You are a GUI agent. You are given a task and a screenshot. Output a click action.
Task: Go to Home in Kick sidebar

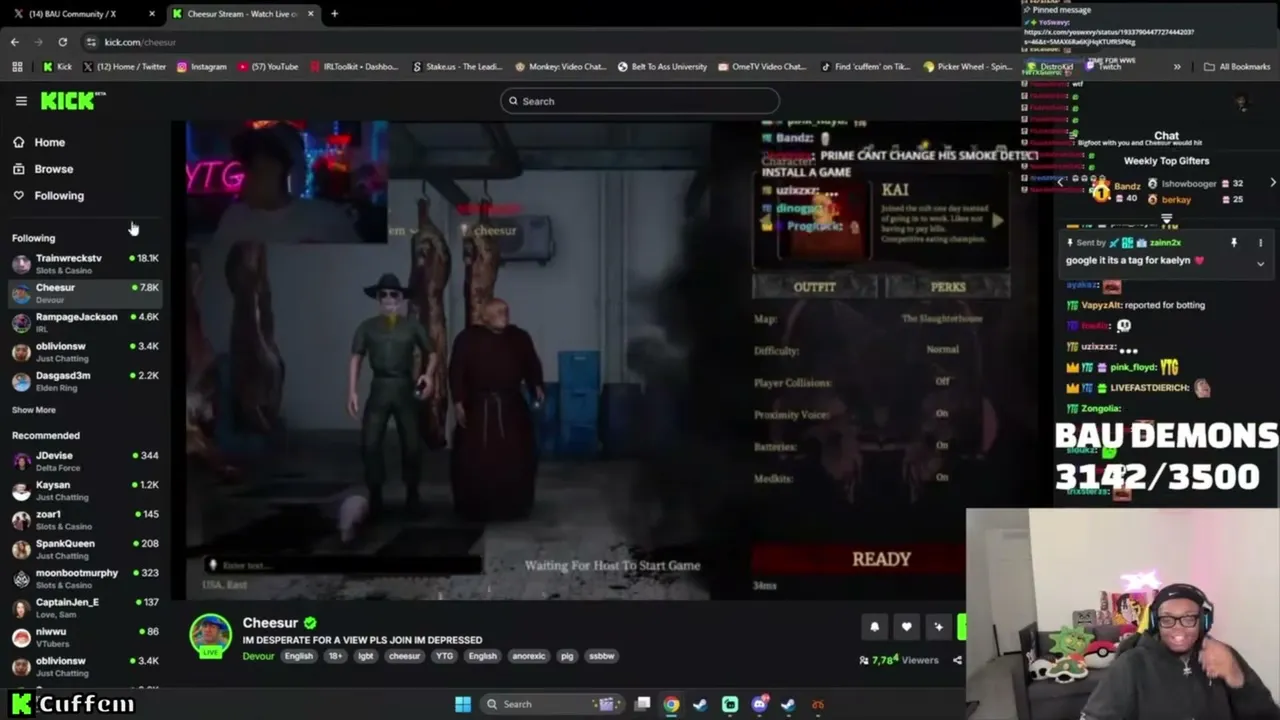pos(39,142)
